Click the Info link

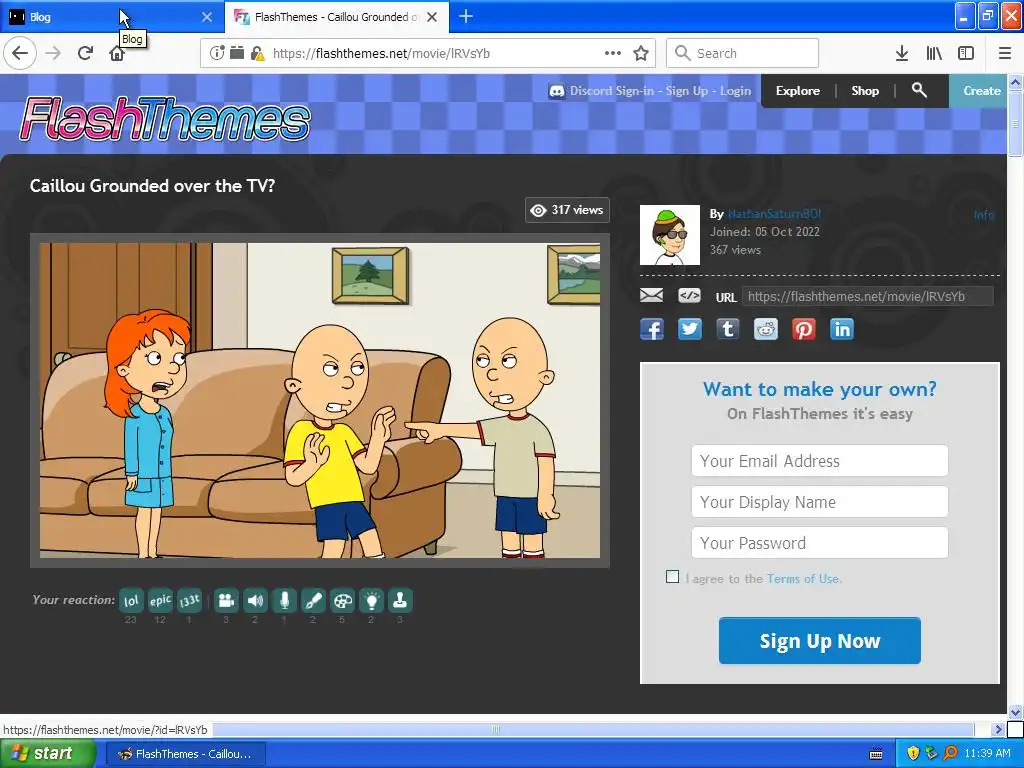(x=984, y=214)
